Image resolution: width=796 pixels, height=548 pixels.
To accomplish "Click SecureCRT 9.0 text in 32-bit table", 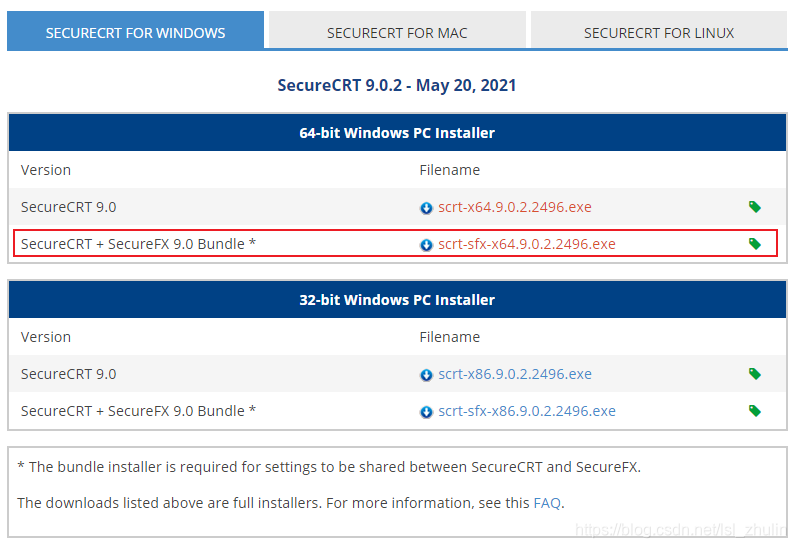I will point(69,374).
